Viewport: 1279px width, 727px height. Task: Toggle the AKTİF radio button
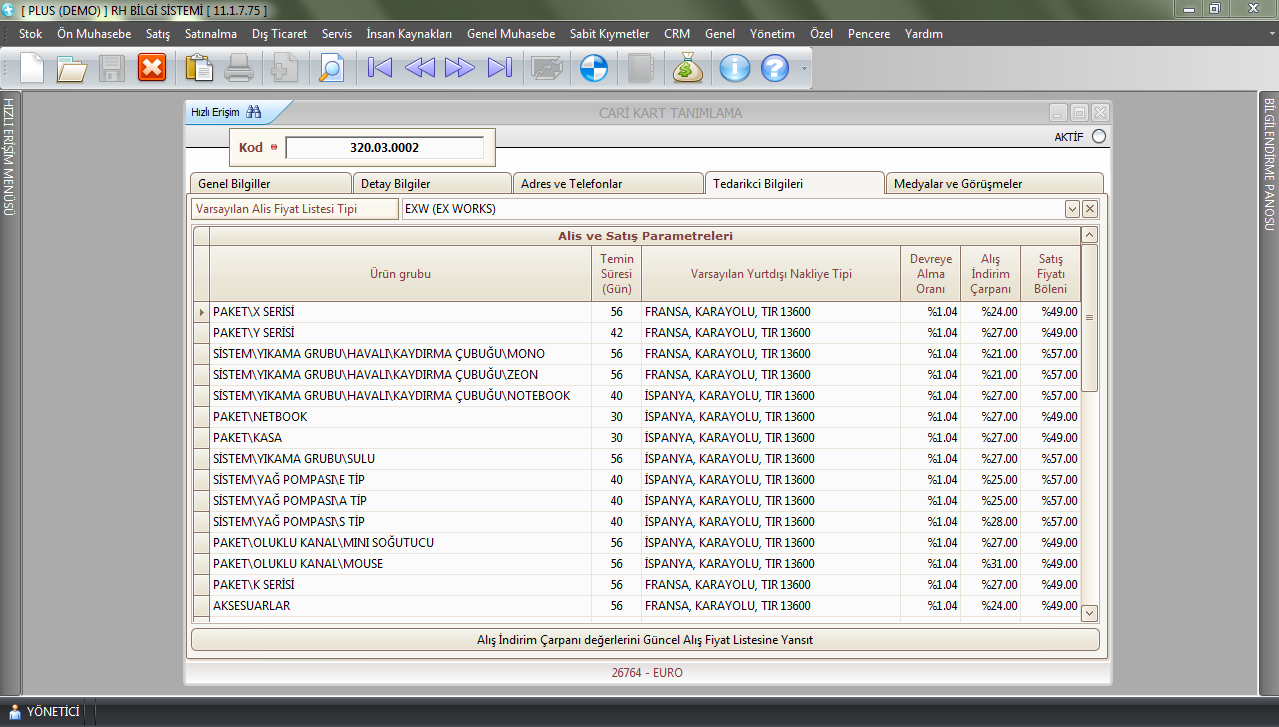click(x=1099, y=137)
